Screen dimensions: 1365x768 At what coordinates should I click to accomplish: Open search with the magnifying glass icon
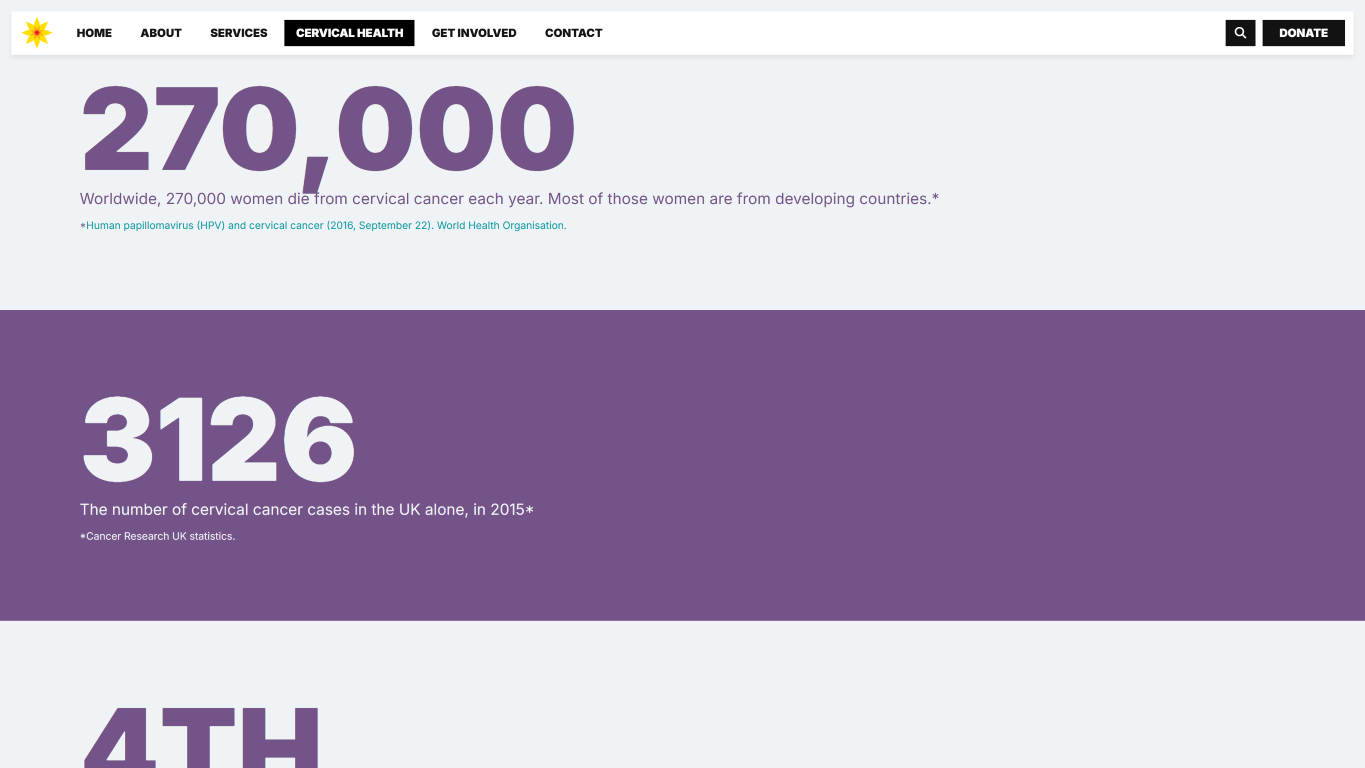(1240, 33)
